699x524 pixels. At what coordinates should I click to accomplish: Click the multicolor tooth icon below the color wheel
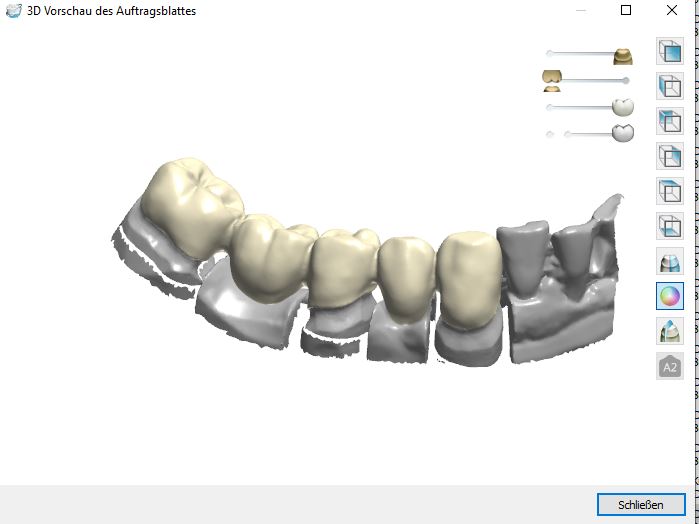[670, 331]
